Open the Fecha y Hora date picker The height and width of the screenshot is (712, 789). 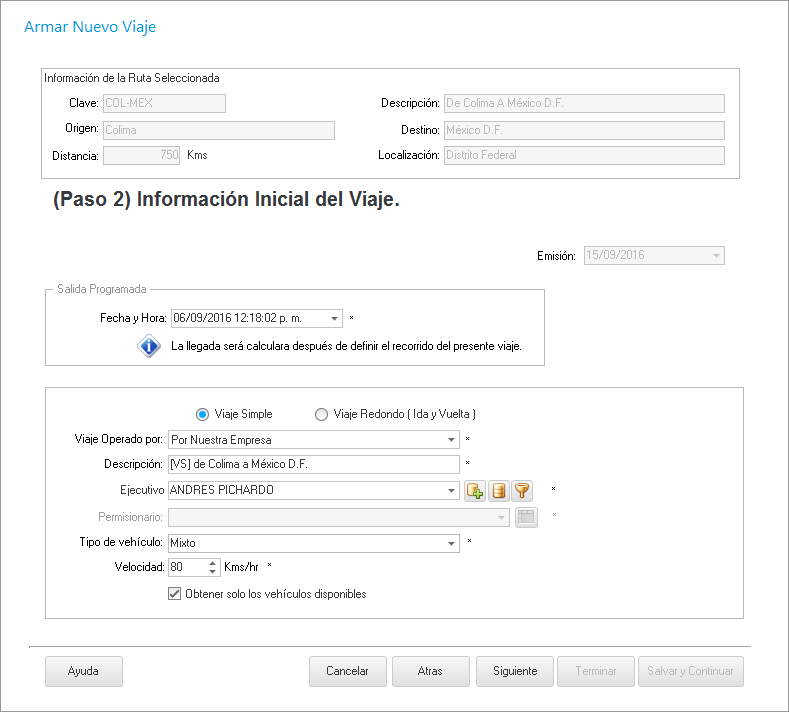coord(334,318)
